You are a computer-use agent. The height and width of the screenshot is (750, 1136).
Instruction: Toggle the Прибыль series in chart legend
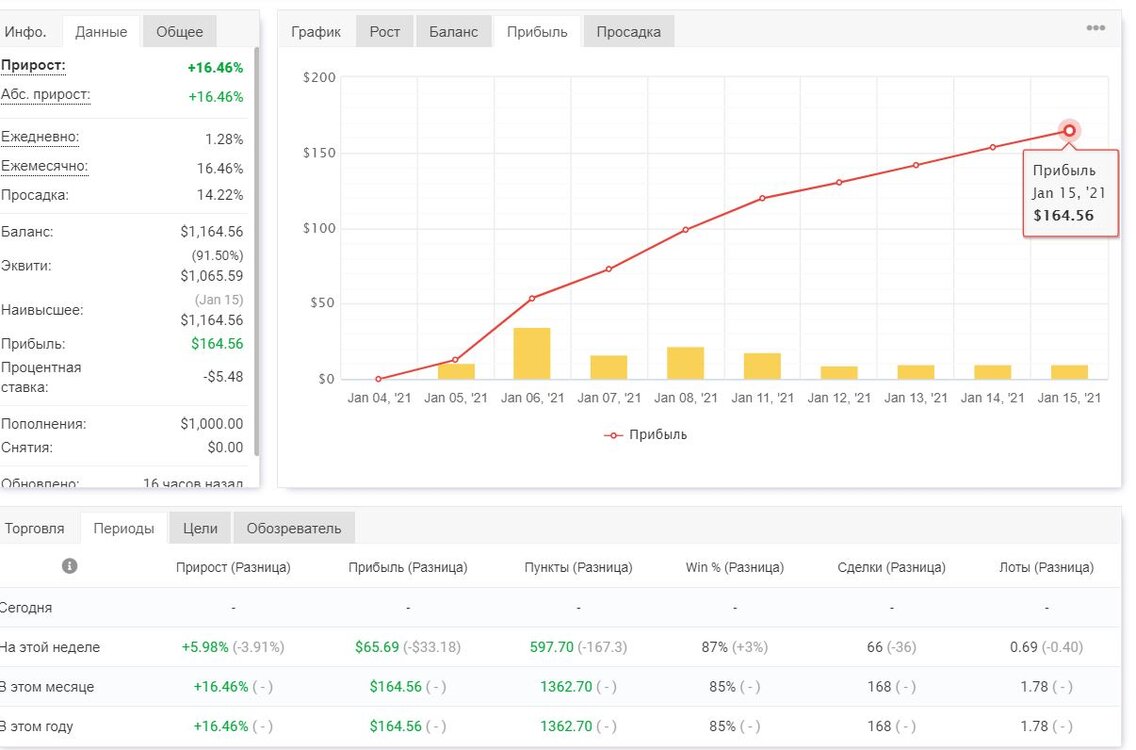point(645,435)
